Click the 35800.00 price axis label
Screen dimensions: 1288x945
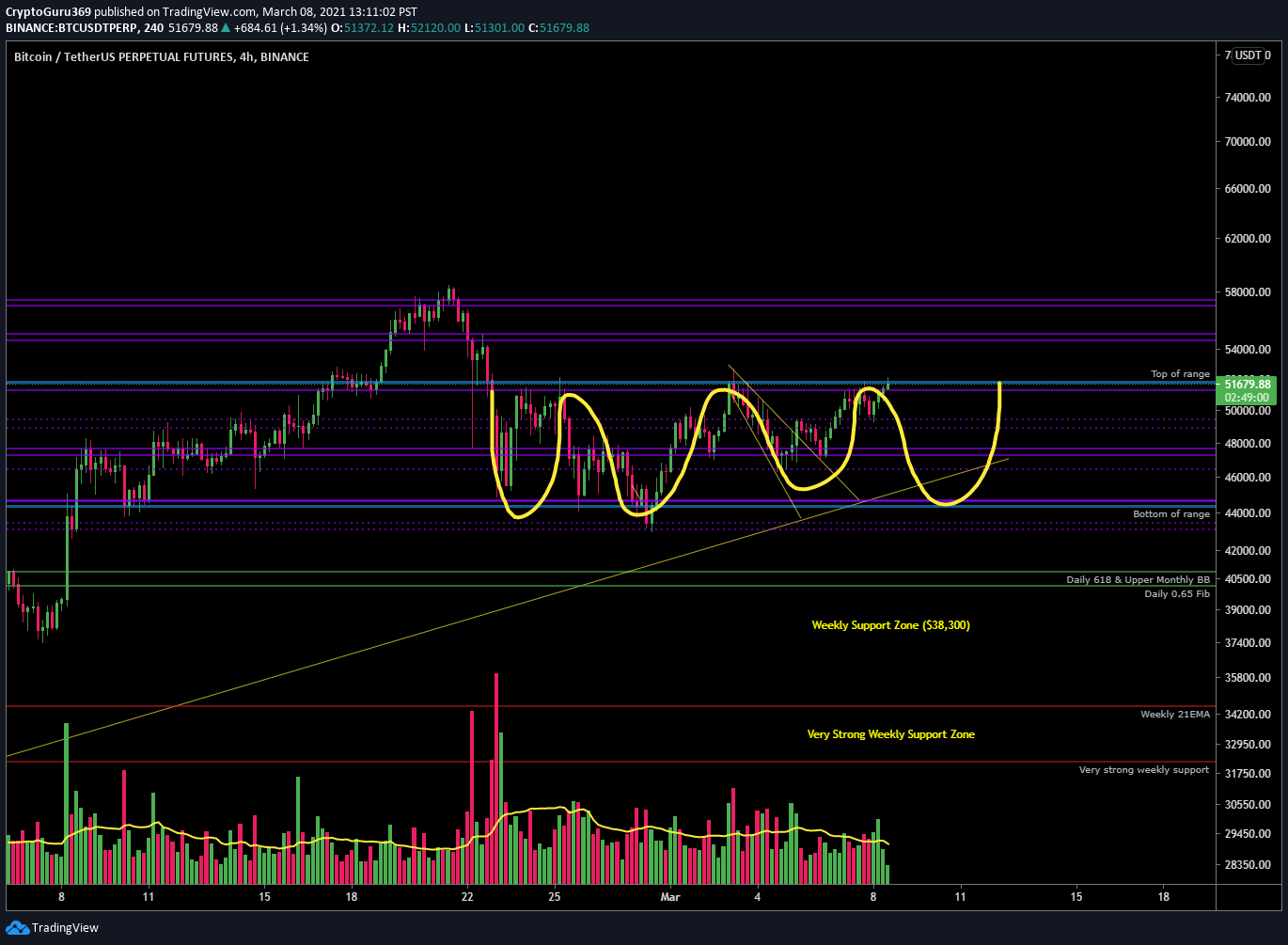click(x=1248, y=678)
